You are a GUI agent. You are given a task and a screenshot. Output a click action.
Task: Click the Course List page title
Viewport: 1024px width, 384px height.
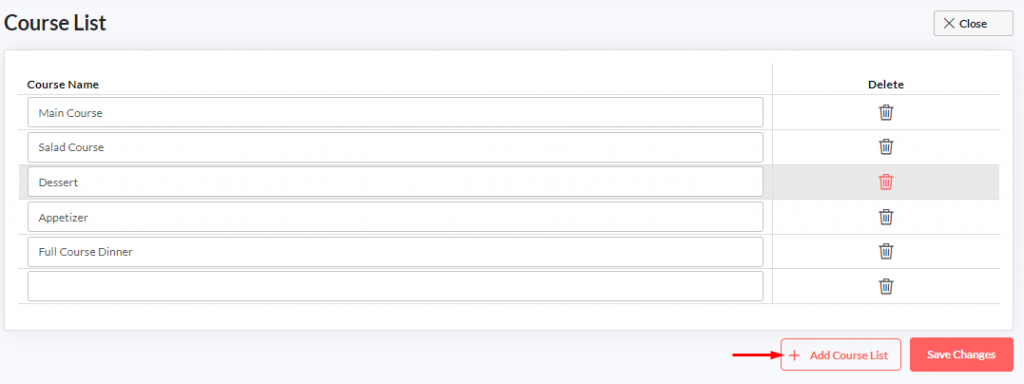(55, 23)
